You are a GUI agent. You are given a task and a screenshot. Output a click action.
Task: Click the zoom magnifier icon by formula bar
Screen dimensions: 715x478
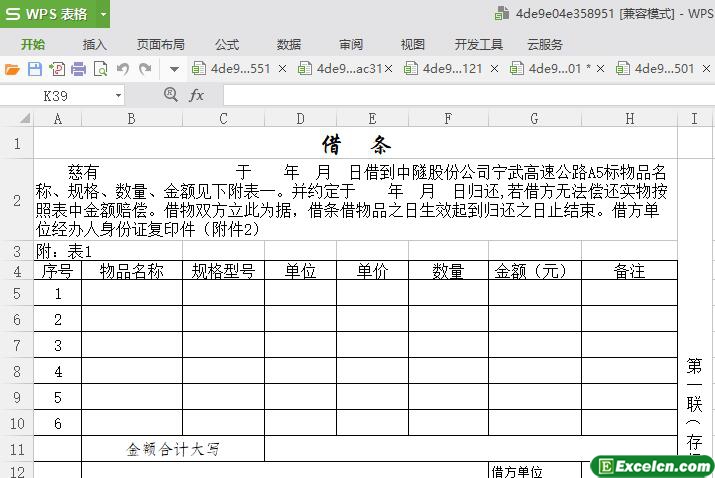(171, 95)
